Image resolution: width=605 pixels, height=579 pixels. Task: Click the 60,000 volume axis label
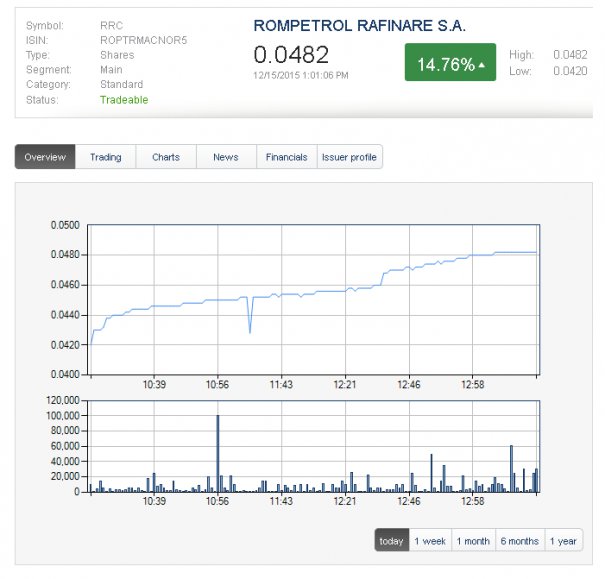click(65, 446)
